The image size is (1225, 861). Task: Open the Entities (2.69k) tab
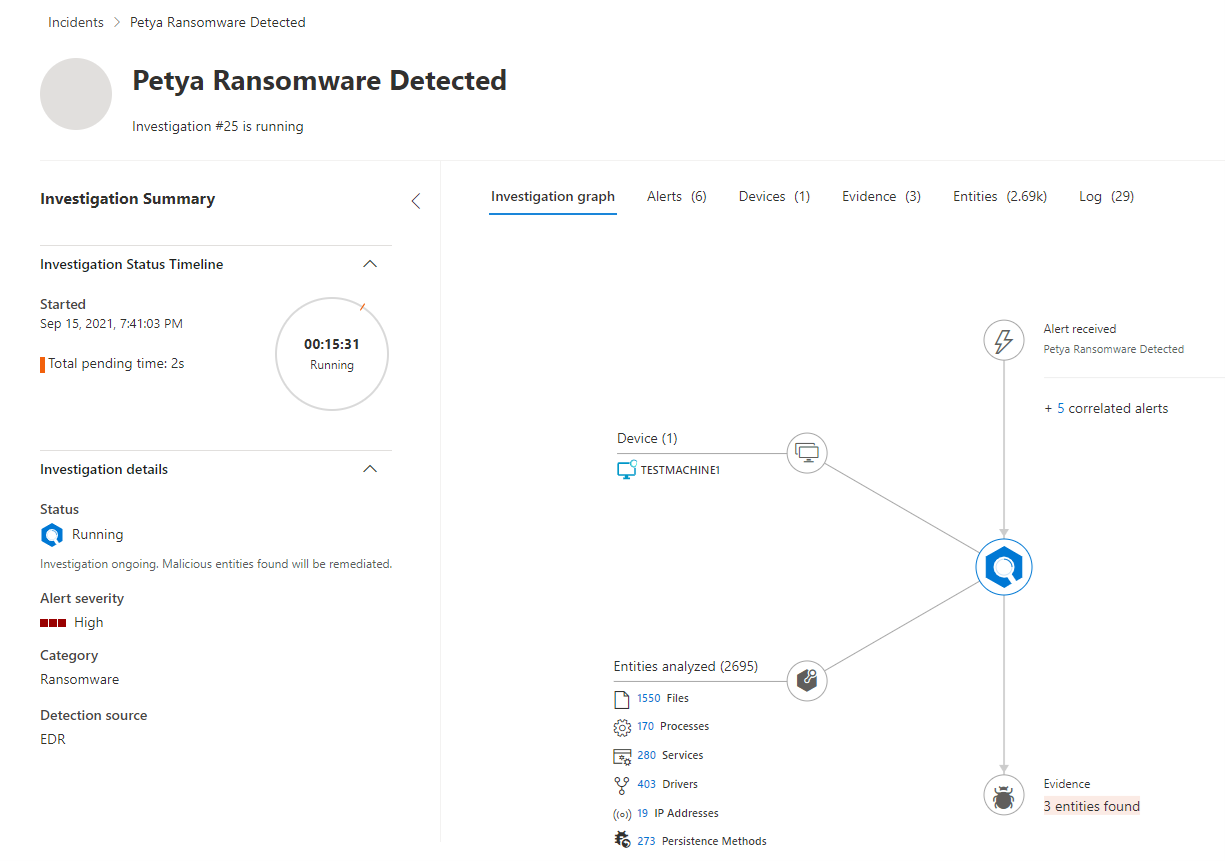point(999,196)
